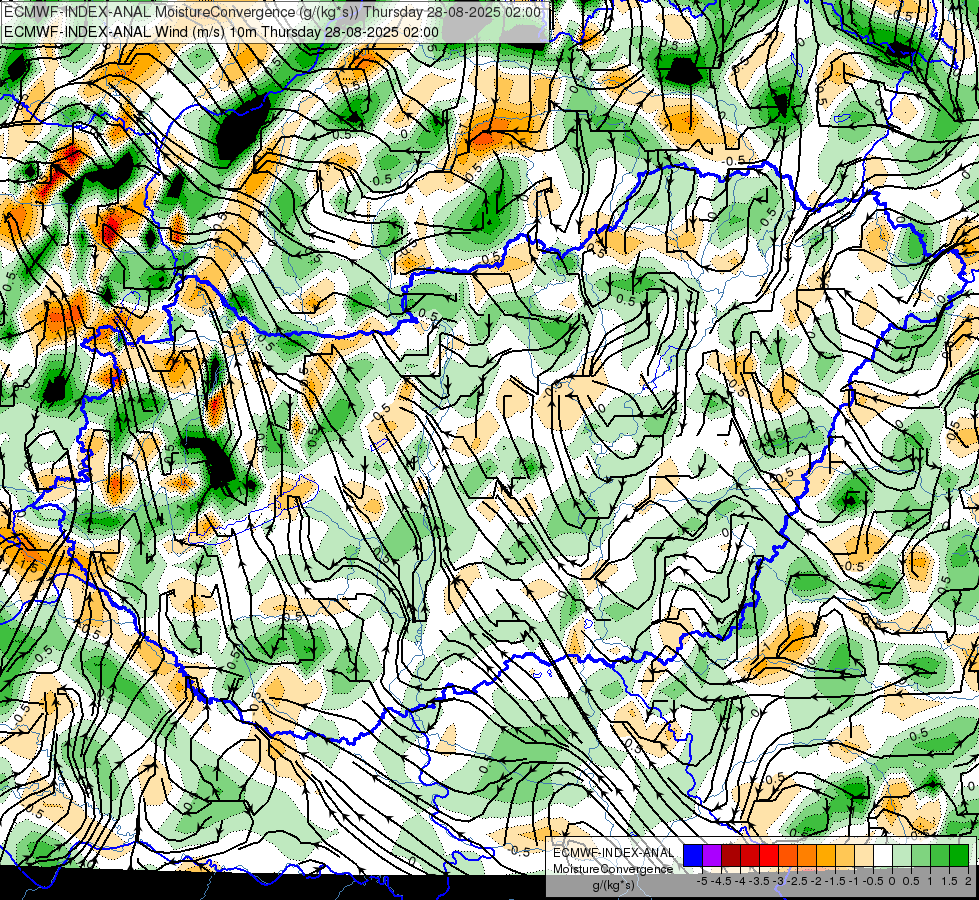Click the MoistureConvergence title line at top

(272, 12)
